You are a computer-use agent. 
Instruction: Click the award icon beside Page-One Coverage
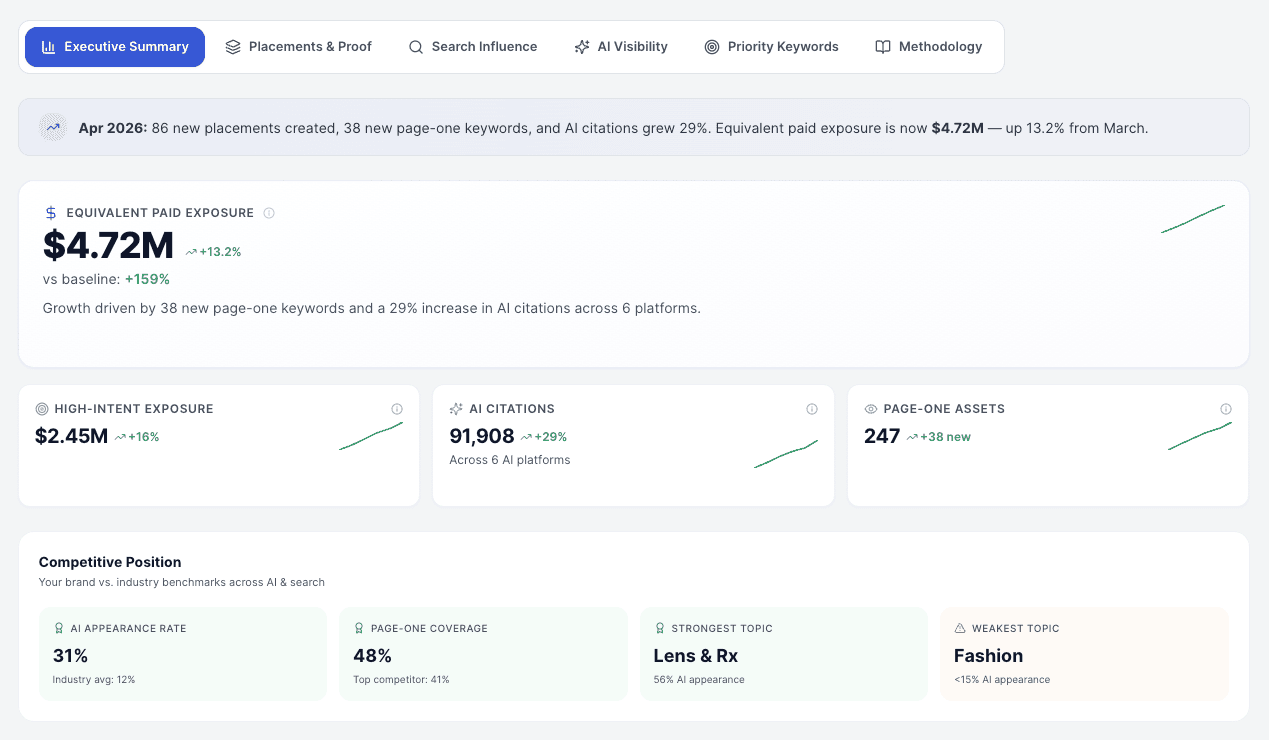click(x=359, y=629)
